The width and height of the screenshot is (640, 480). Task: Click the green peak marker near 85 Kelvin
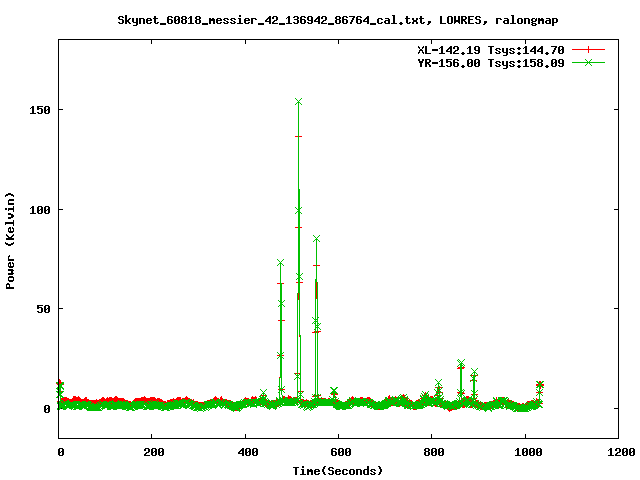(x=316, y=239)
